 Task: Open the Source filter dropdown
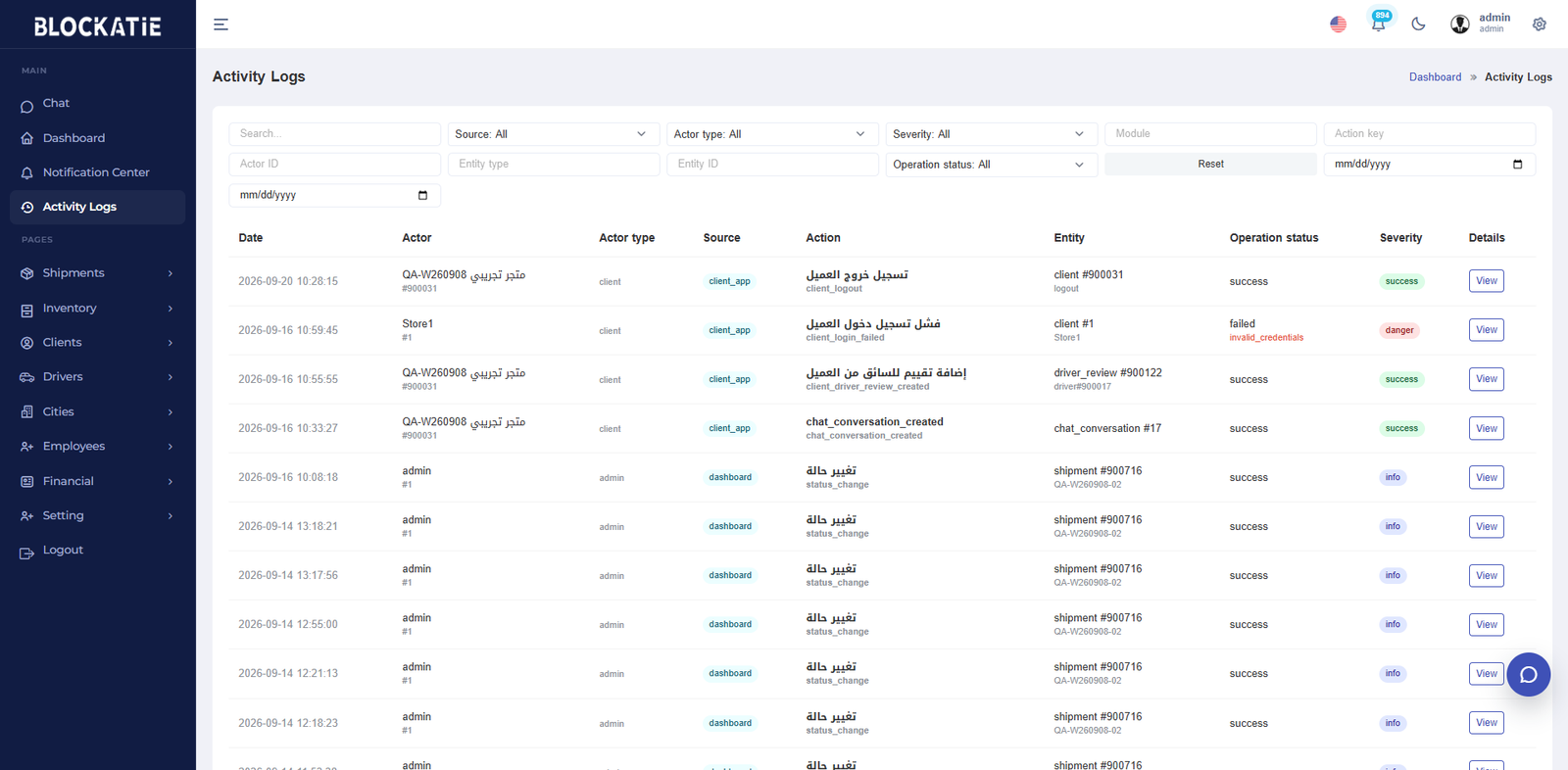pos(554,134)
